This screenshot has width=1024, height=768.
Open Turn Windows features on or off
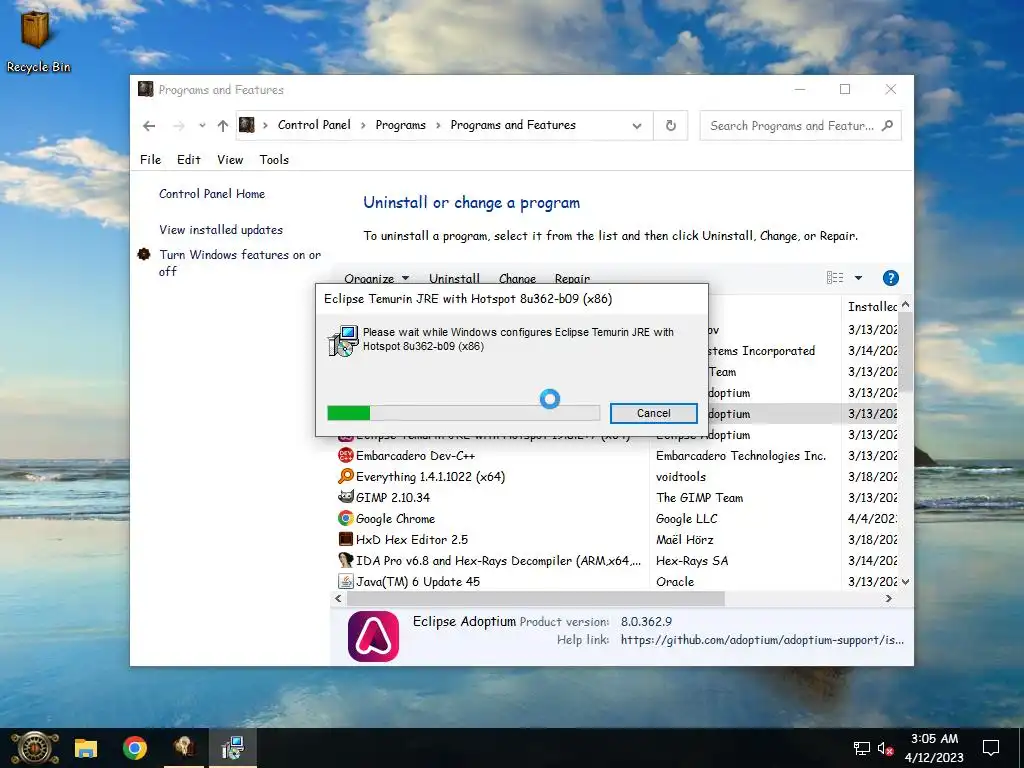[x=240, y=263]
